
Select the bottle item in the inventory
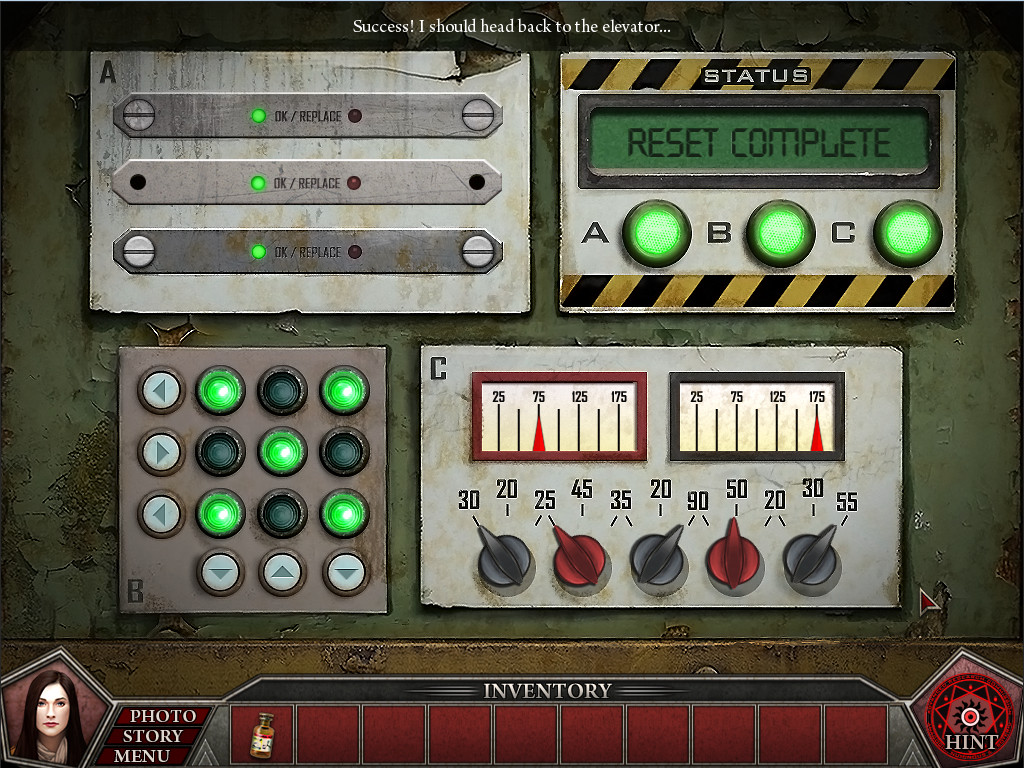point(263,736)
